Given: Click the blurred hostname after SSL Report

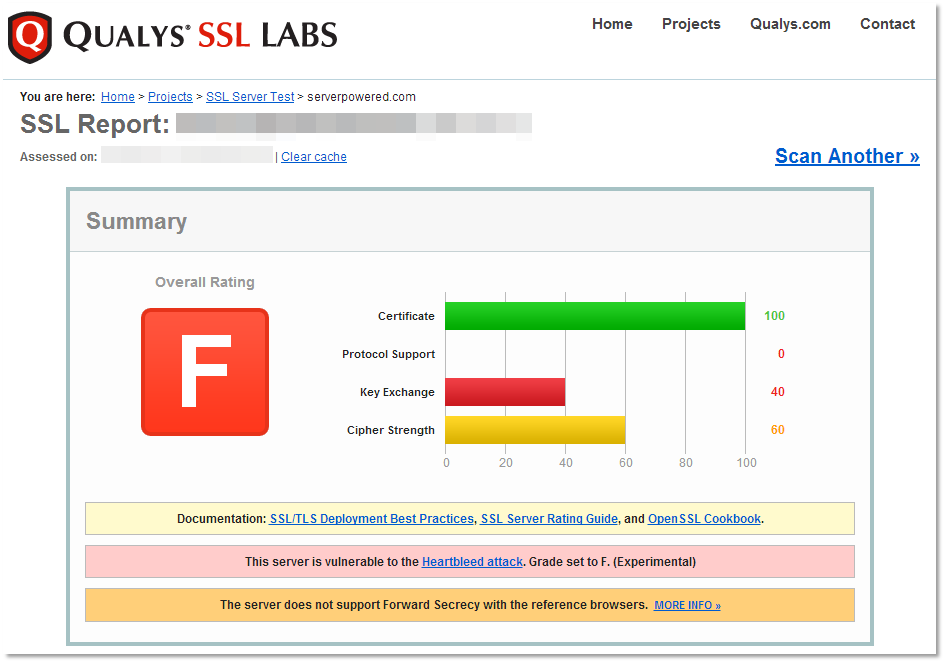Looking at the screenshot, I should tap(354, 124).
